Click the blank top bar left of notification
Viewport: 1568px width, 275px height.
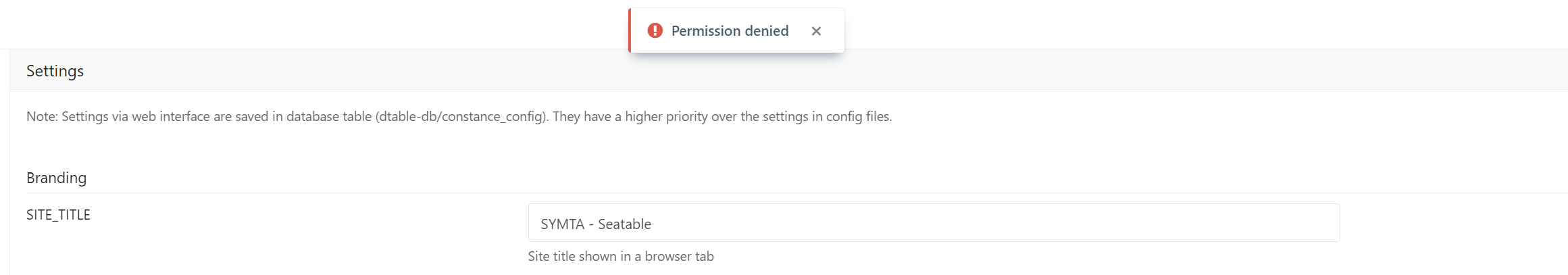pos(304,24)
